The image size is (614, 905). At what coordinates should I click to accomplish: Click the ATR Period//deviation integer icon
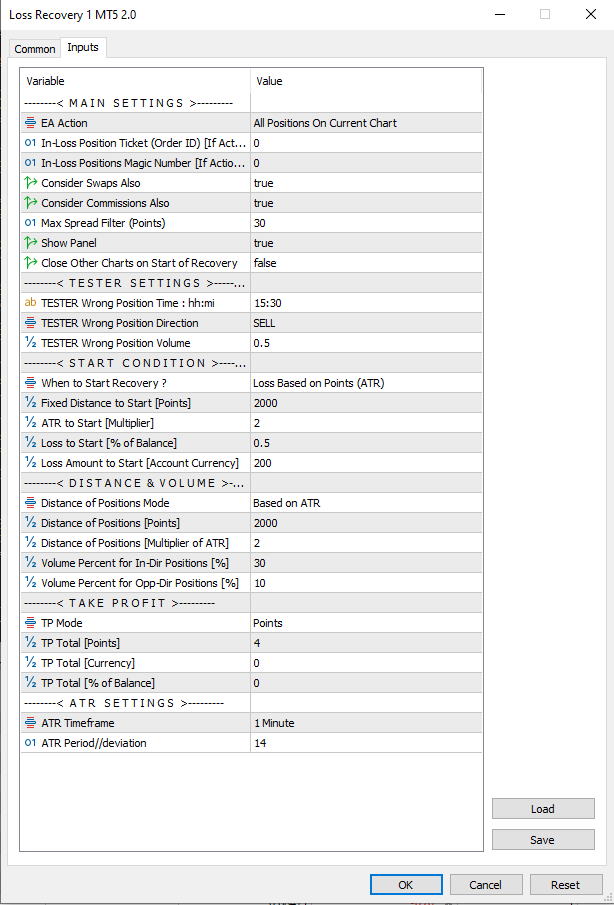point(31,743)
